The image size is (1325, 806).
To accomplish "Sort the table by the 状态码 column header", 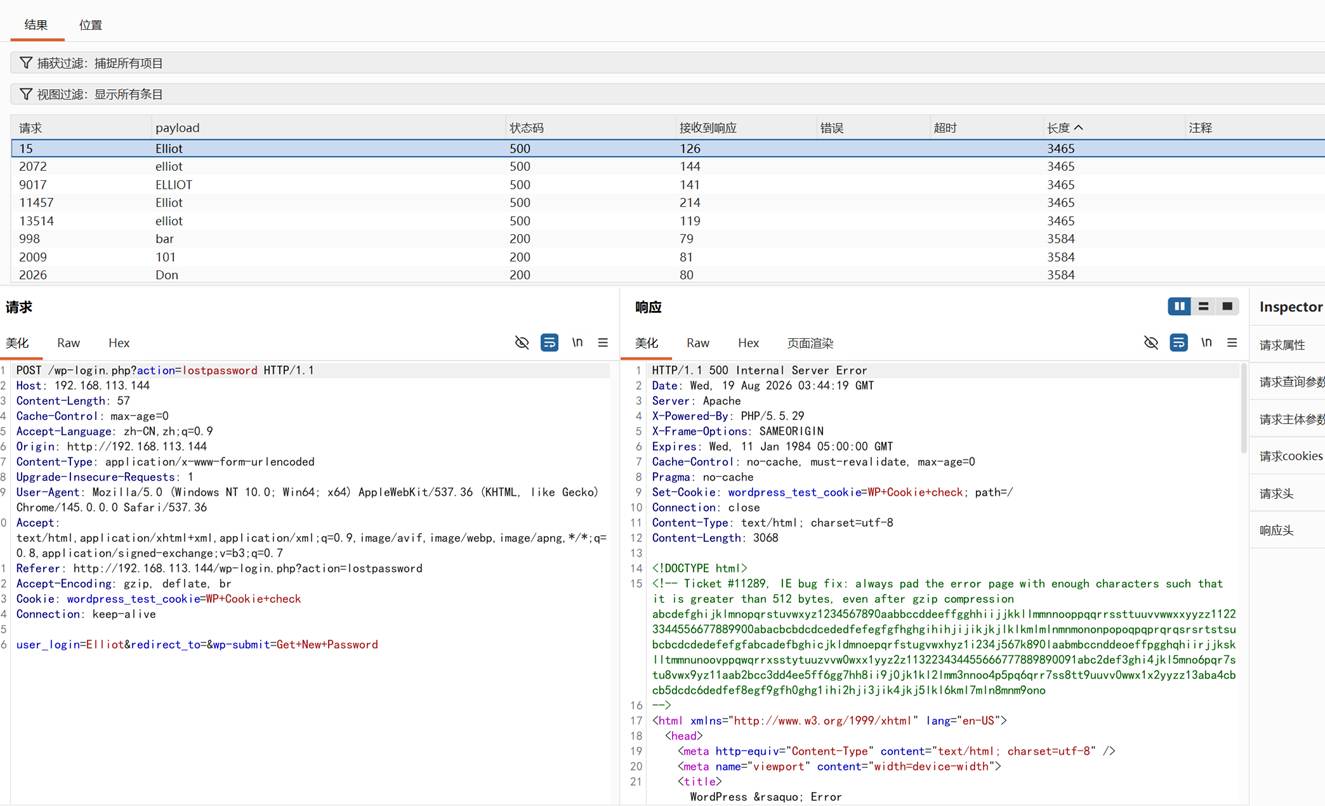I will coord(590,128).
